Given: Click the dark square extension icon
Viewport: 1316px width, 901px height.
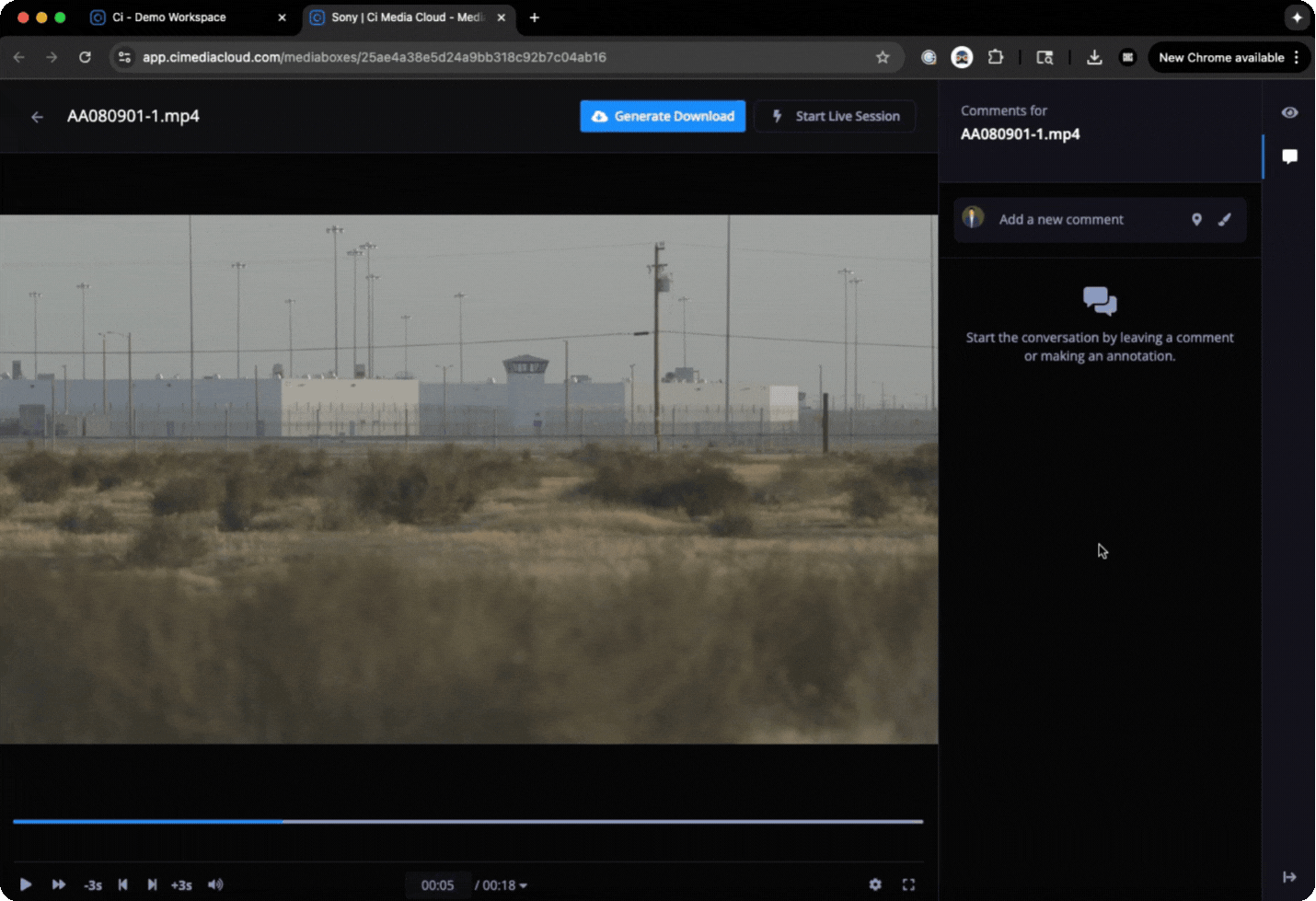Looking at the screenshot, I should pyautogui.click(x=1127, y=57).
